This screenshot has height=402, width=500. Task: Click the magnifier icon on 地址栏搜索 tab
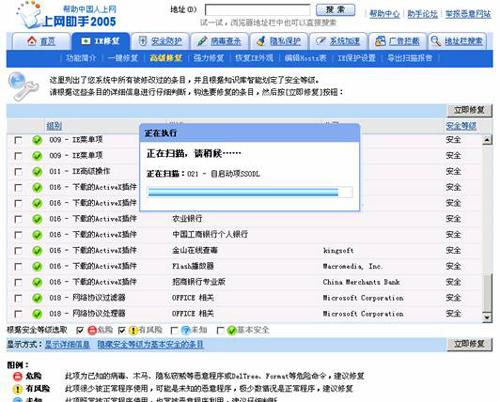(435, 41)
